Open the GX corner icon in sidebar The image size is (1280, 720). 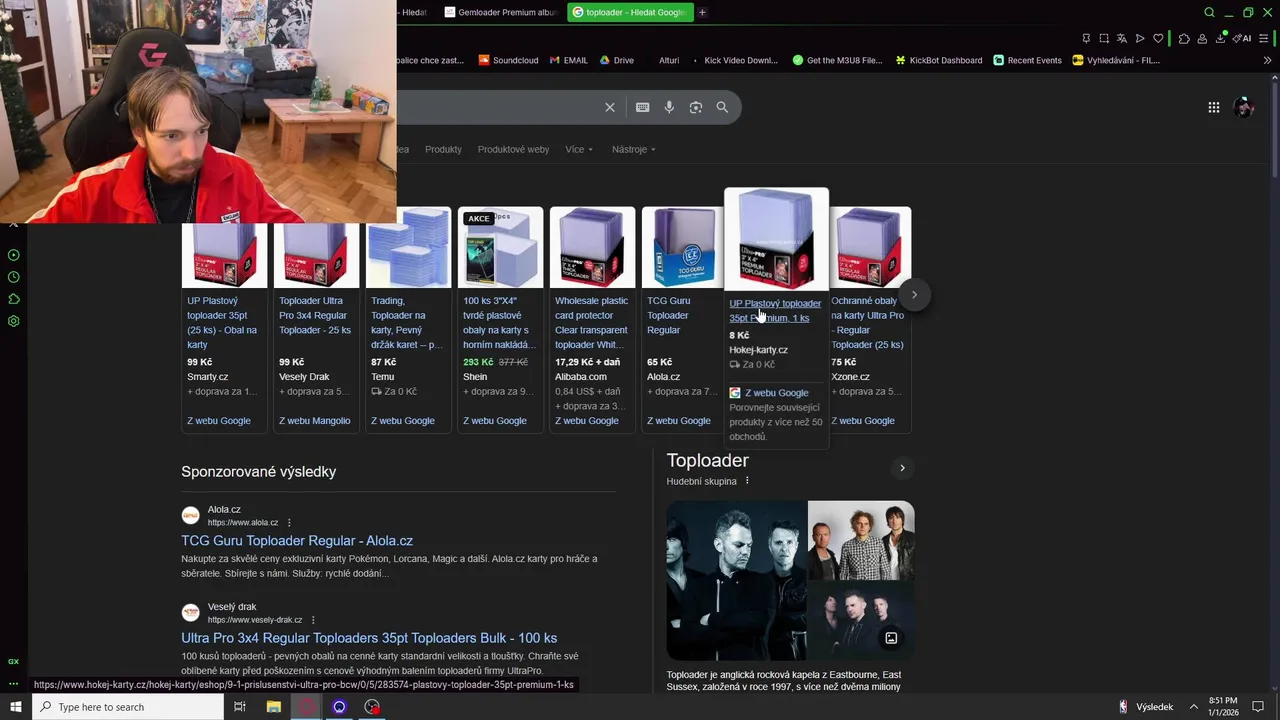(x=13, y=662)
